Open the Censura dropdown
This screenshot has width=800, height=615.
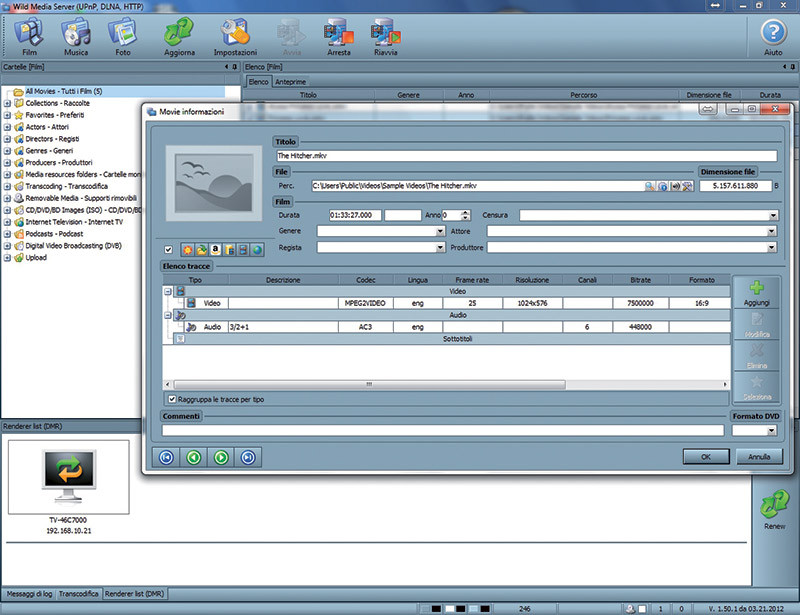773,216
